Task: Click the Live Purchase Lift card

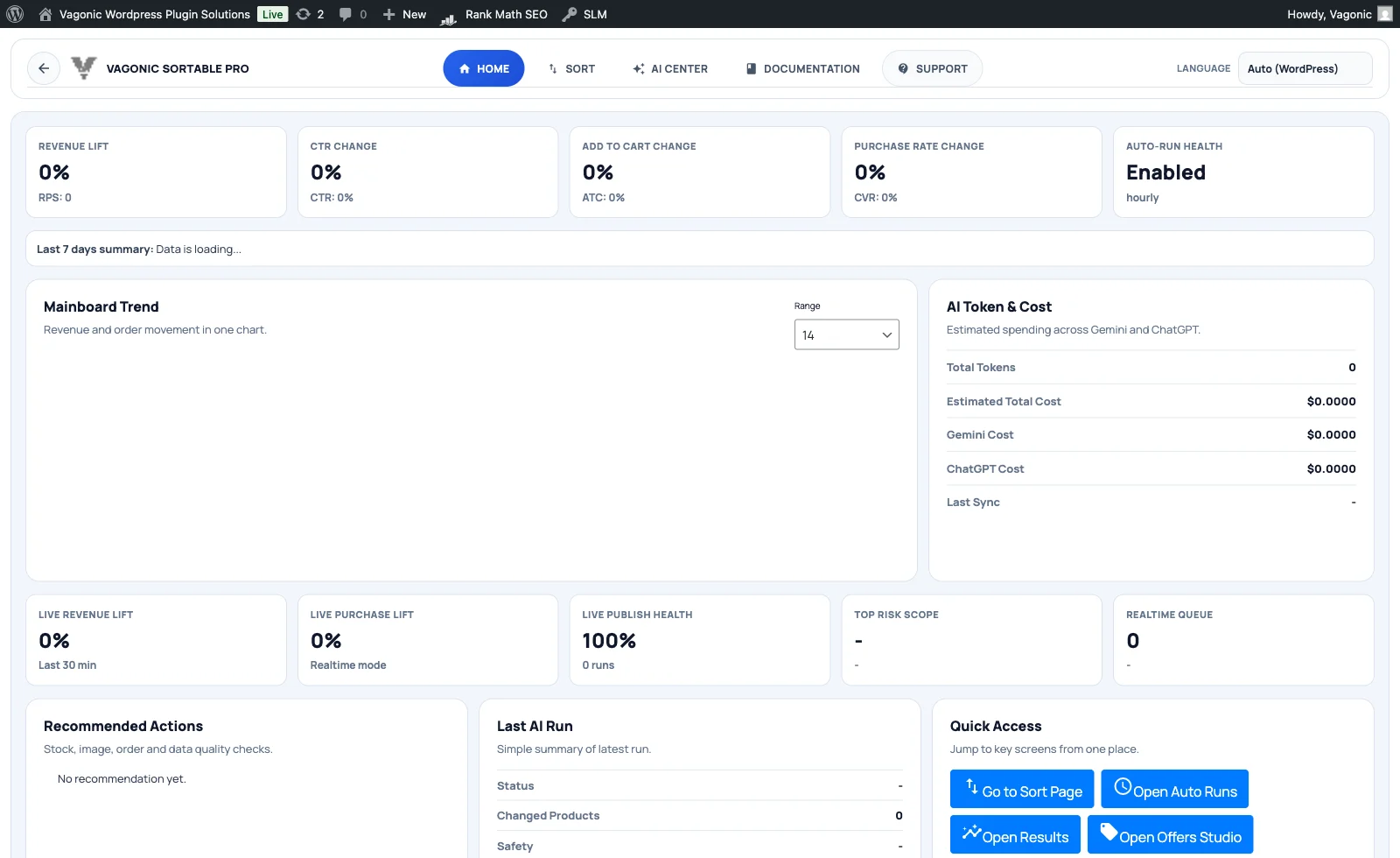Action: point(428,640)
